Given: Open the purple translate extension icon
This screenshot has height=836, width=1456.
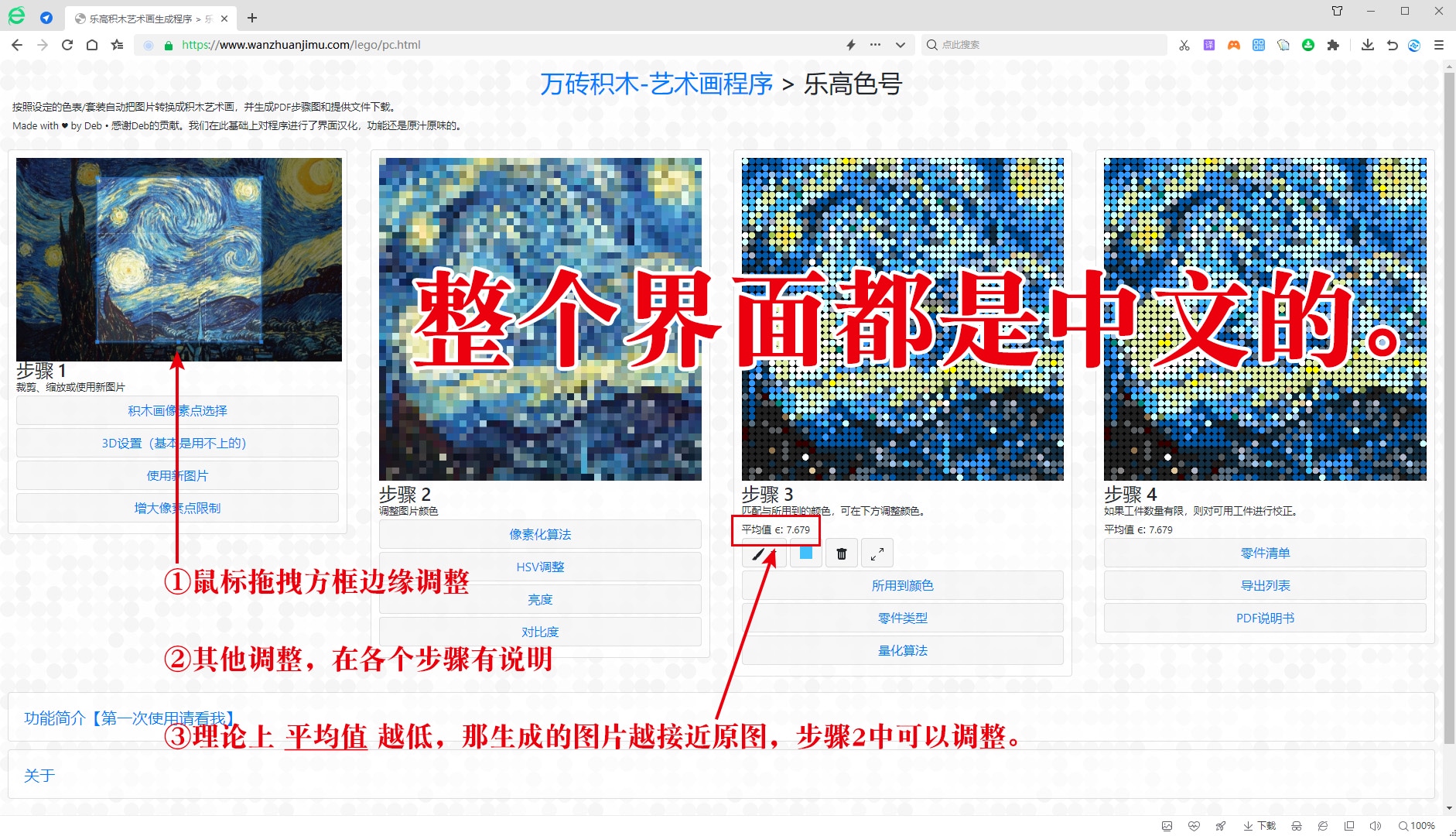Looking at the screenshot, I should [1209, 45].
